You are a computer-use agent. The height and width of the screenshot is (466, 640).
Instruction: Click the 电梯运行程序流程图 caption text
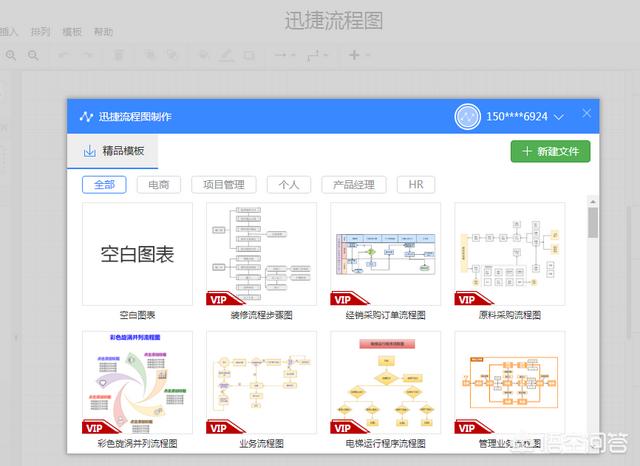pos(385,444)
